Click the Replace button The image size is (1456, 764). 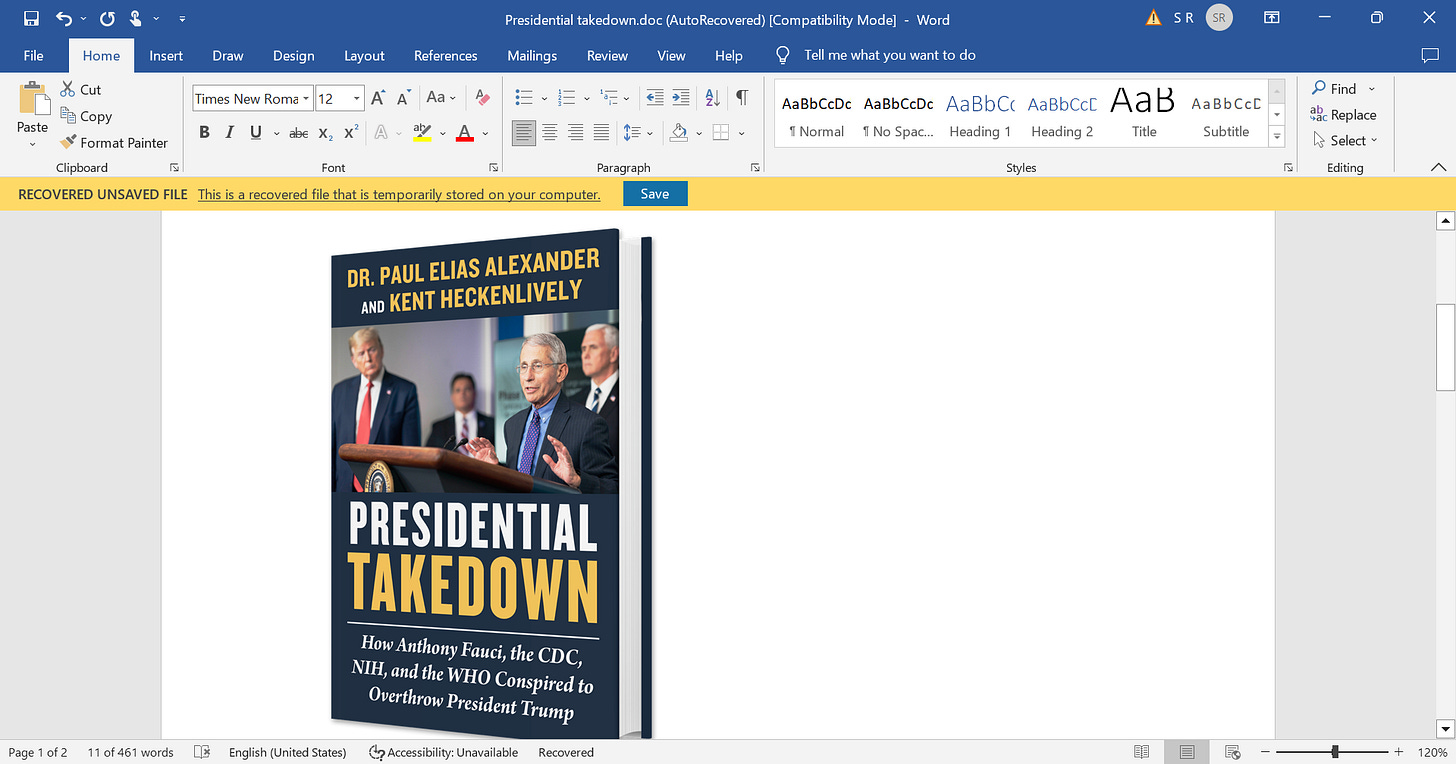point(1344,115)
